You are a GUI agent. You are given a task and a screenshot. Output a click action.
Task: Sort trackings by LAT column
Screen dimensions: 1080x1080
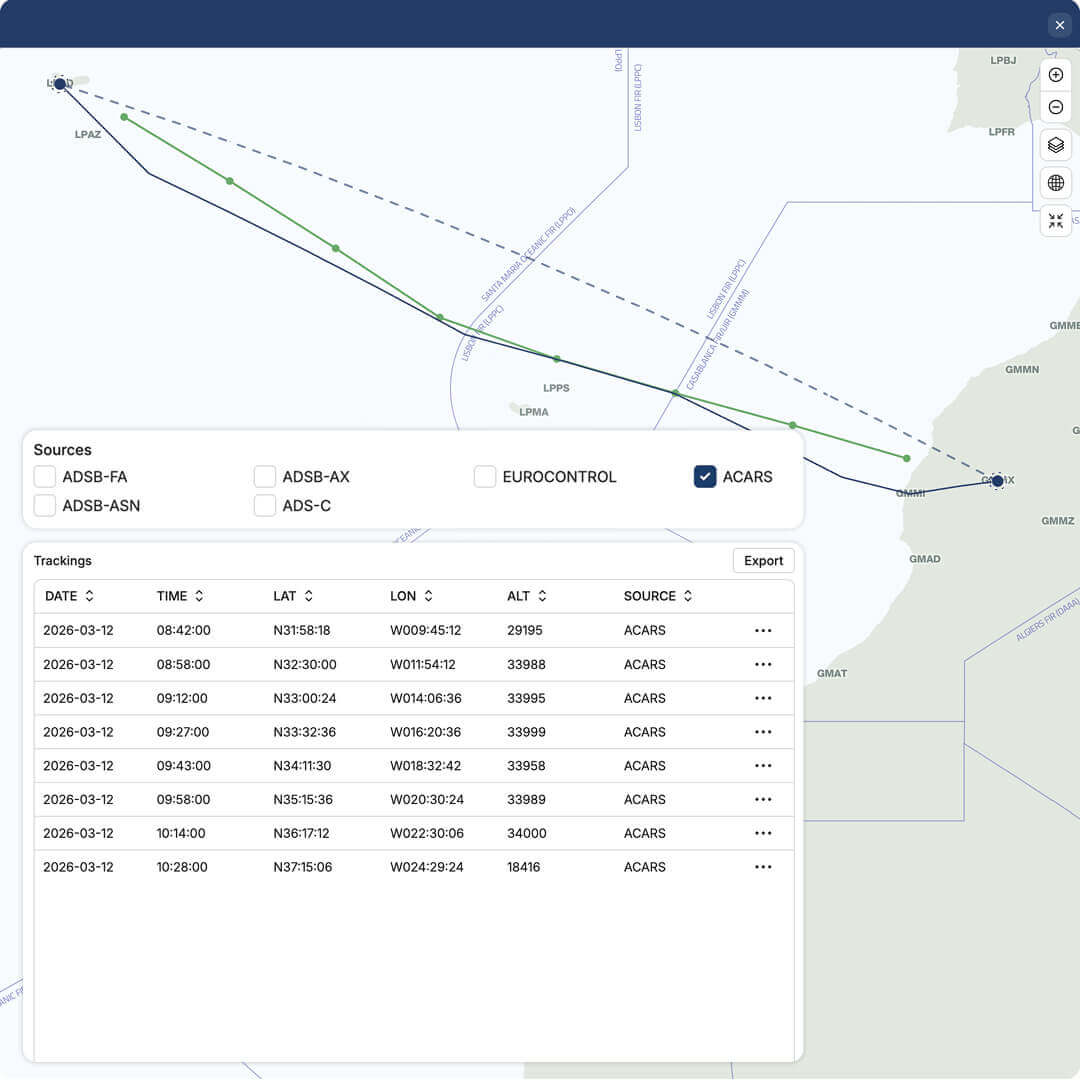293,596
